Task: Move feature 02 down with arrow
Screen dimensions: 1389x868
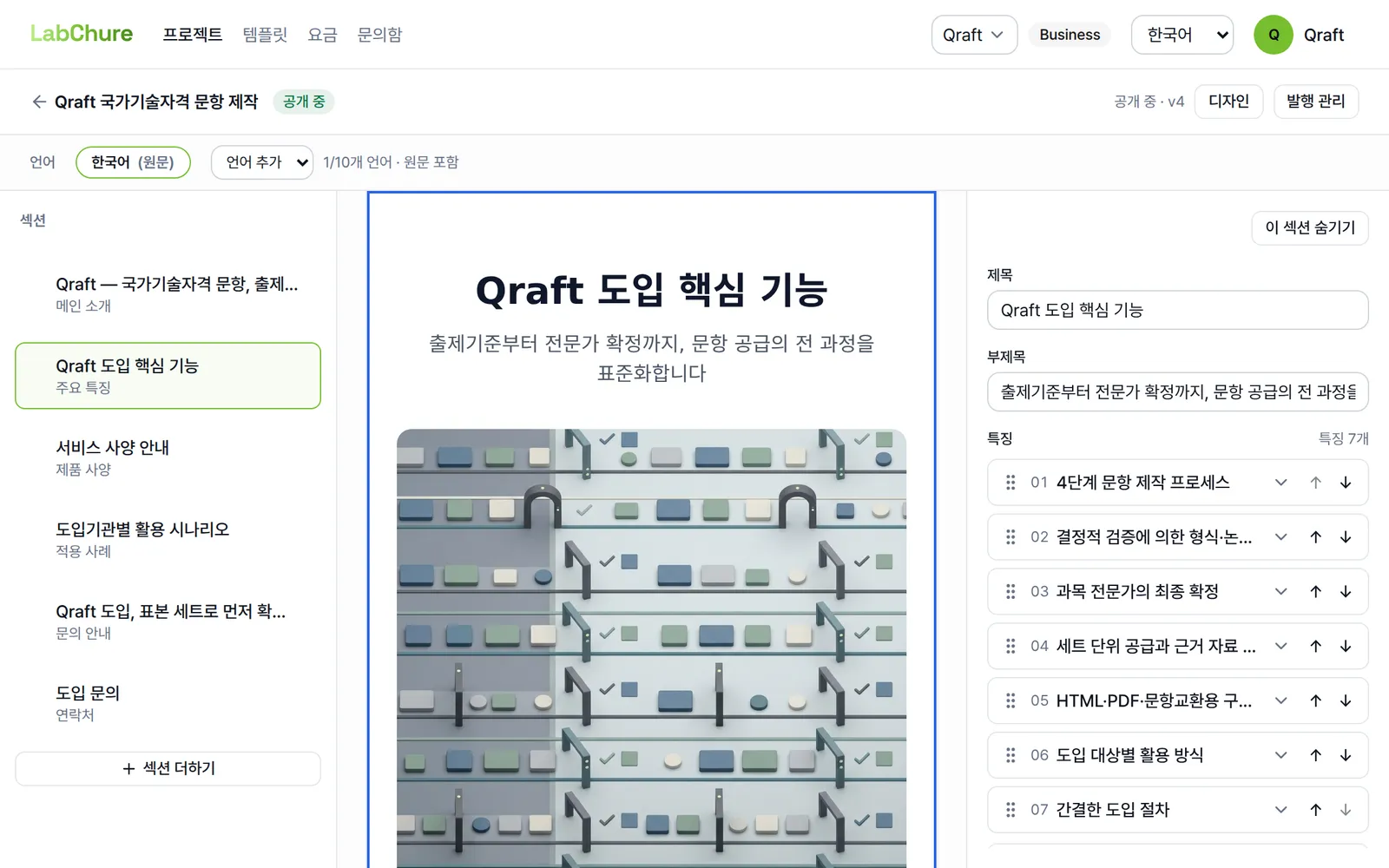Action: coord(1346,537)
